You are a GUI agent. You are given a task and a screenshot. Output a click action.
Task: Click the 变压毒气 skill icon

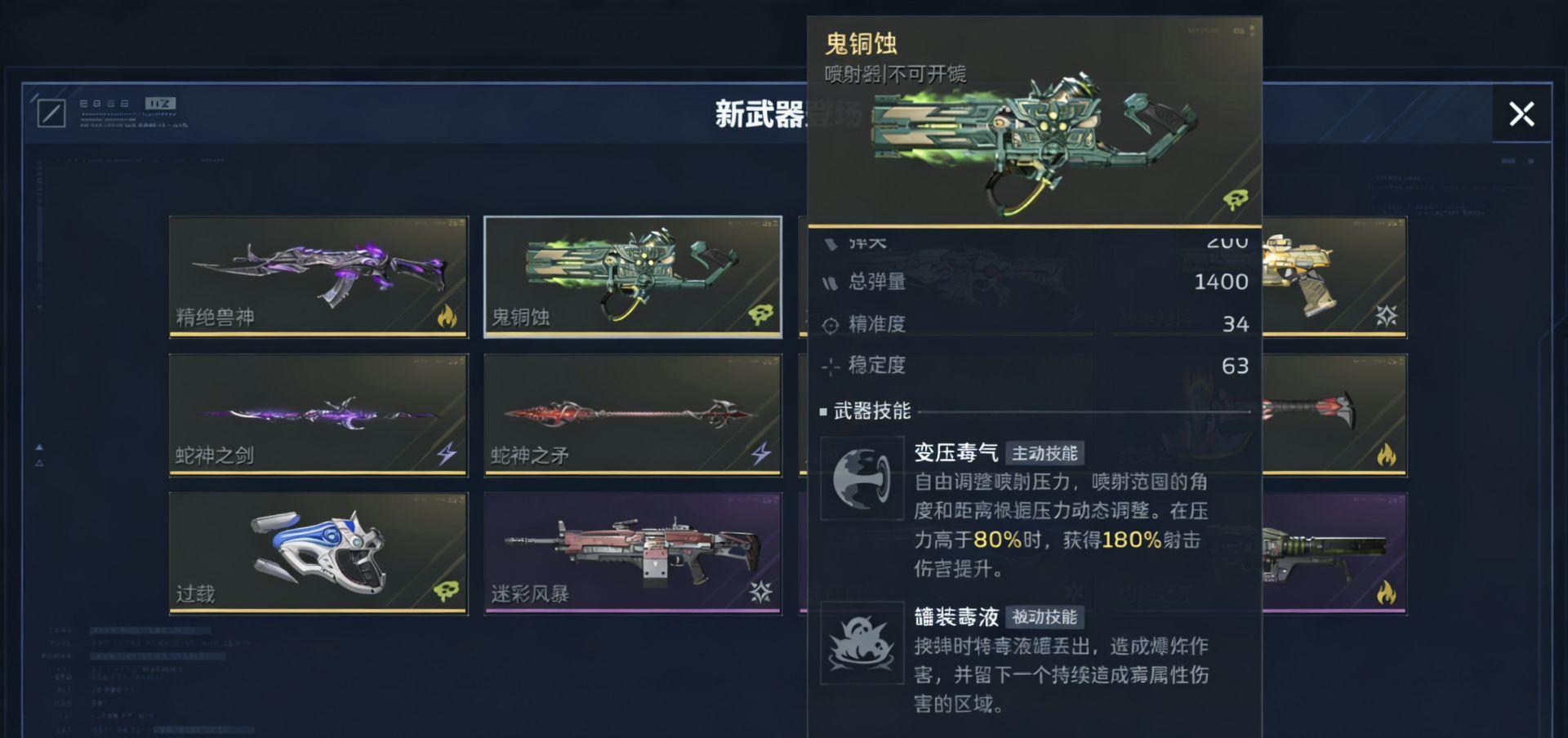(862, 479)
